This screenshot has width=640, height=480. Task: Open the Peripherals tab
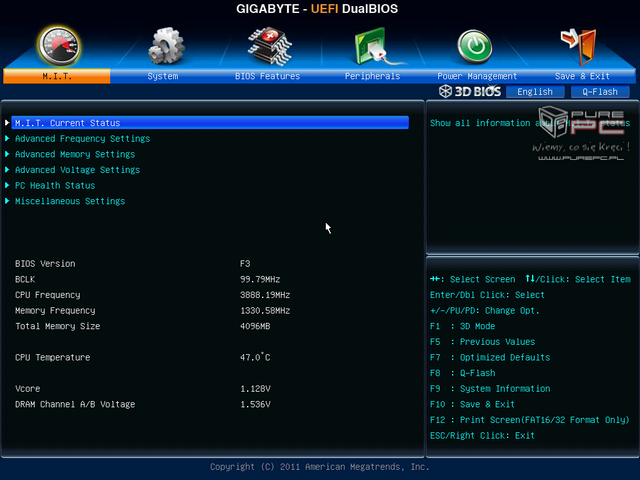click(372, 76)
